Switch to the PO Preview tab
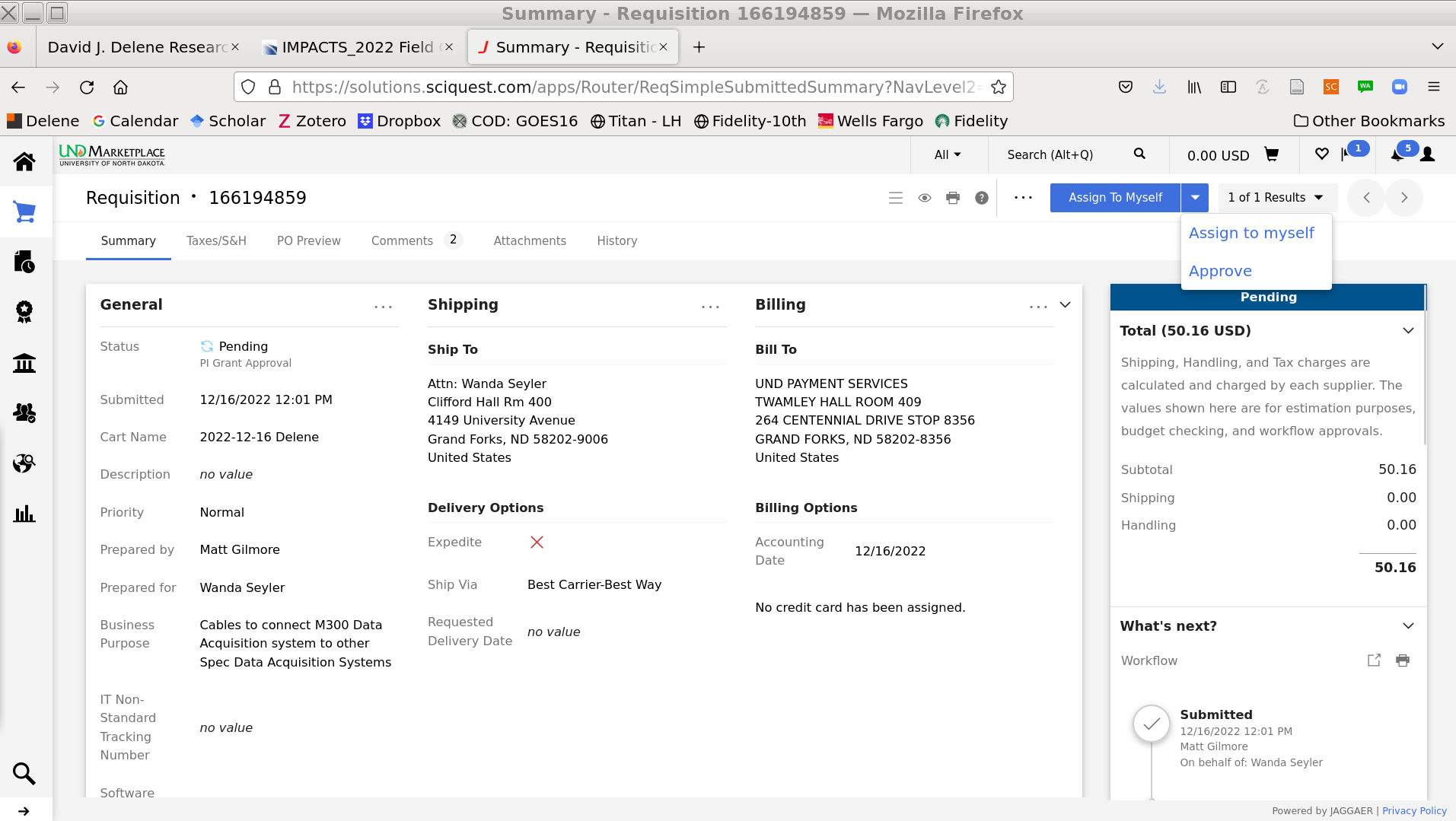Image resolution: width=1456 pixels, height=821 pixels. click(308, 241)
